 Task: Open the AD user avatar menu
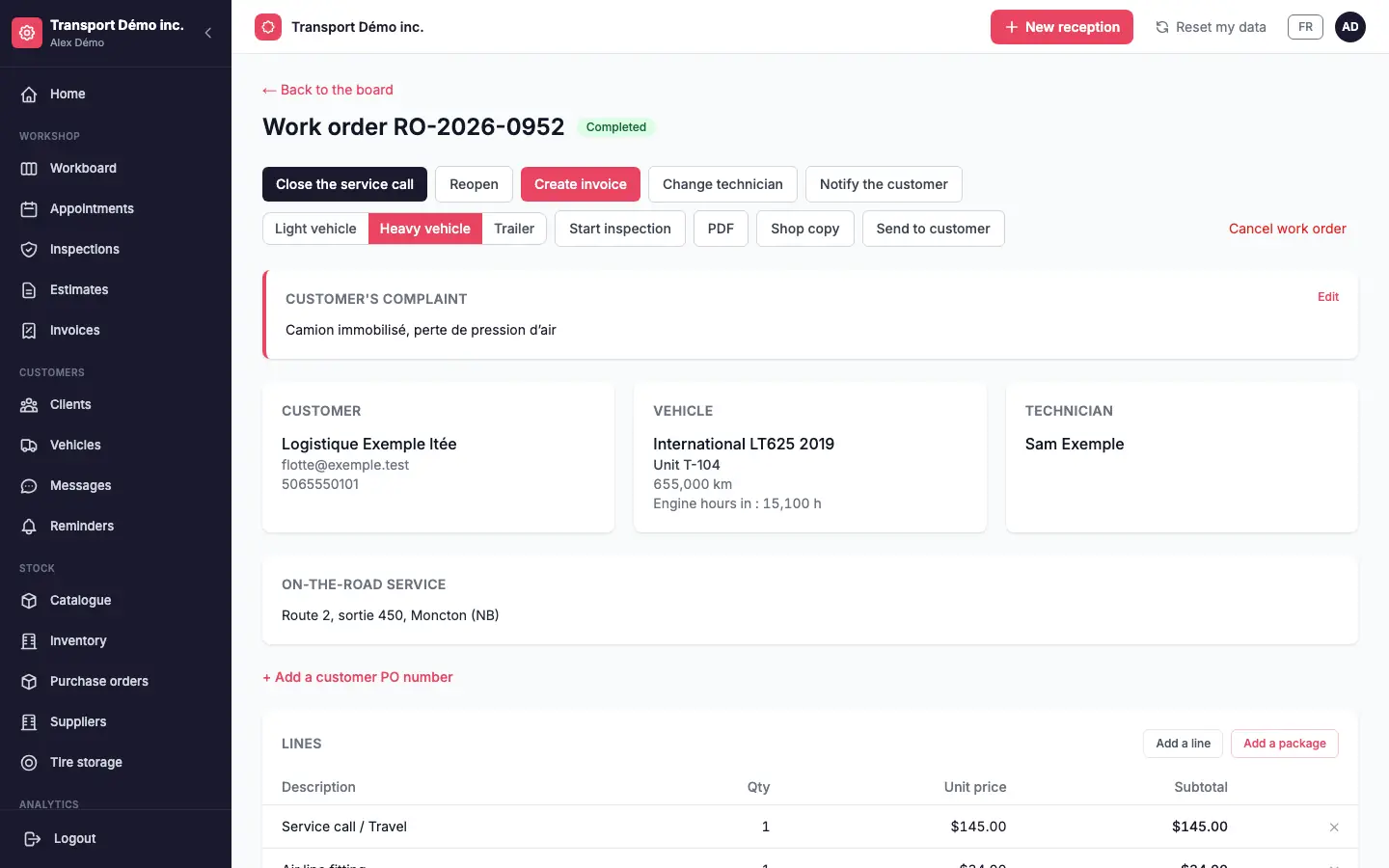click(1350, 27)
